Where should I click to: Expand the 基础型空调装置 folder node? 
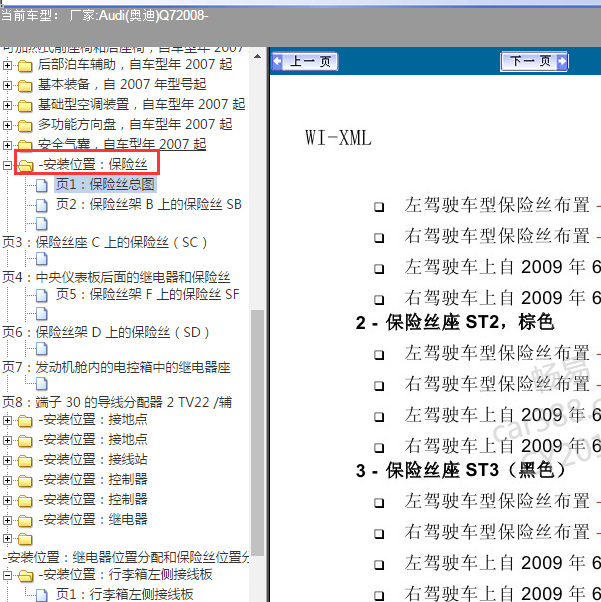click(7, 105)
